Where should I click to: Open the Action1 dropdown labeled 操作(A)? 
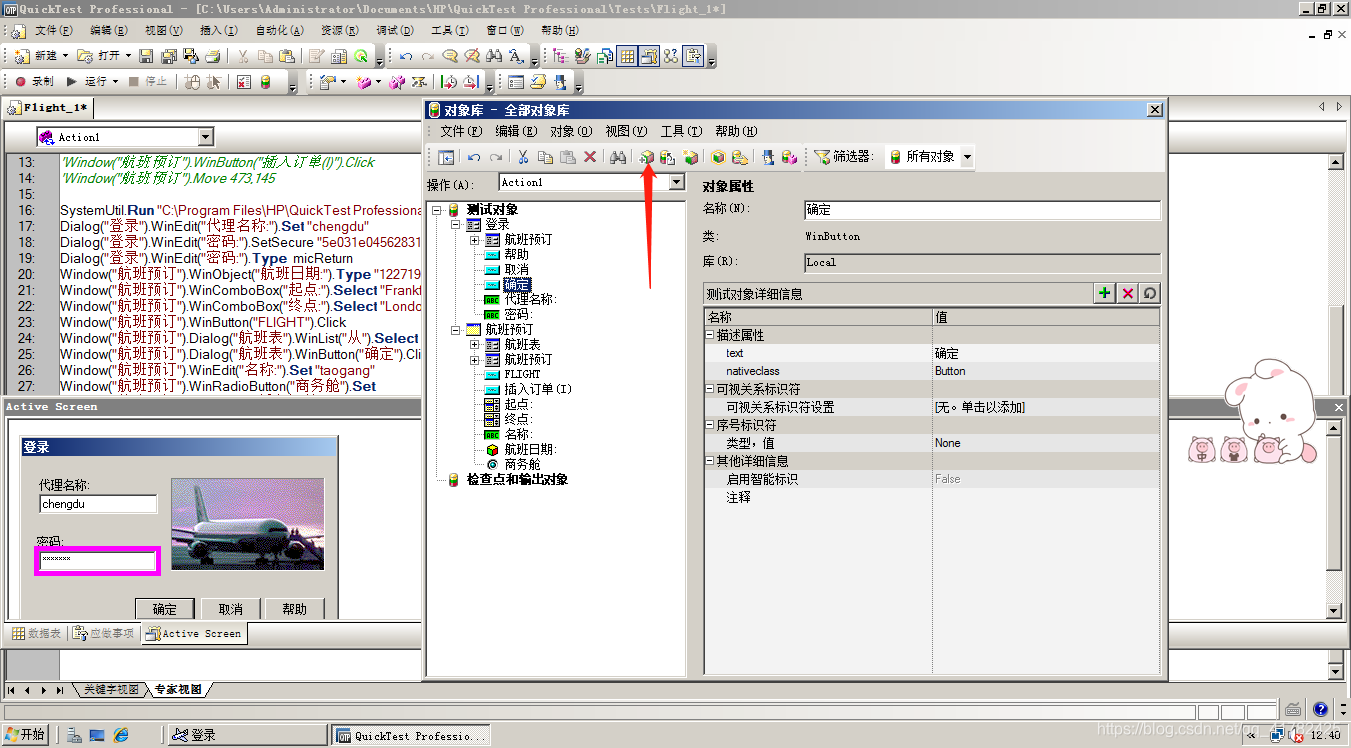click(x=677, y=182)
